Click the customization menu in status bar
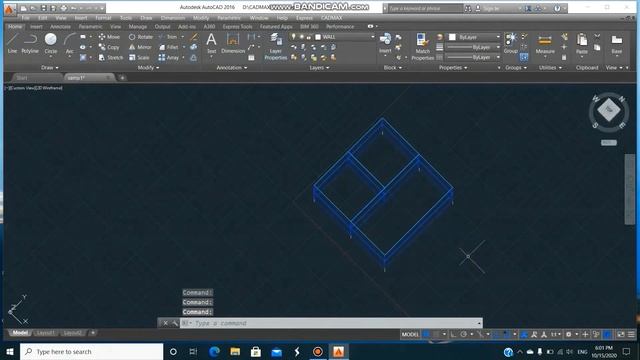 coord(631,334)
